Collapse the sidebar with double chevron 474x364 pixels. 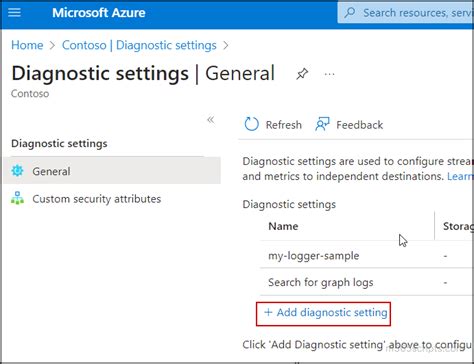pos(211,120)
